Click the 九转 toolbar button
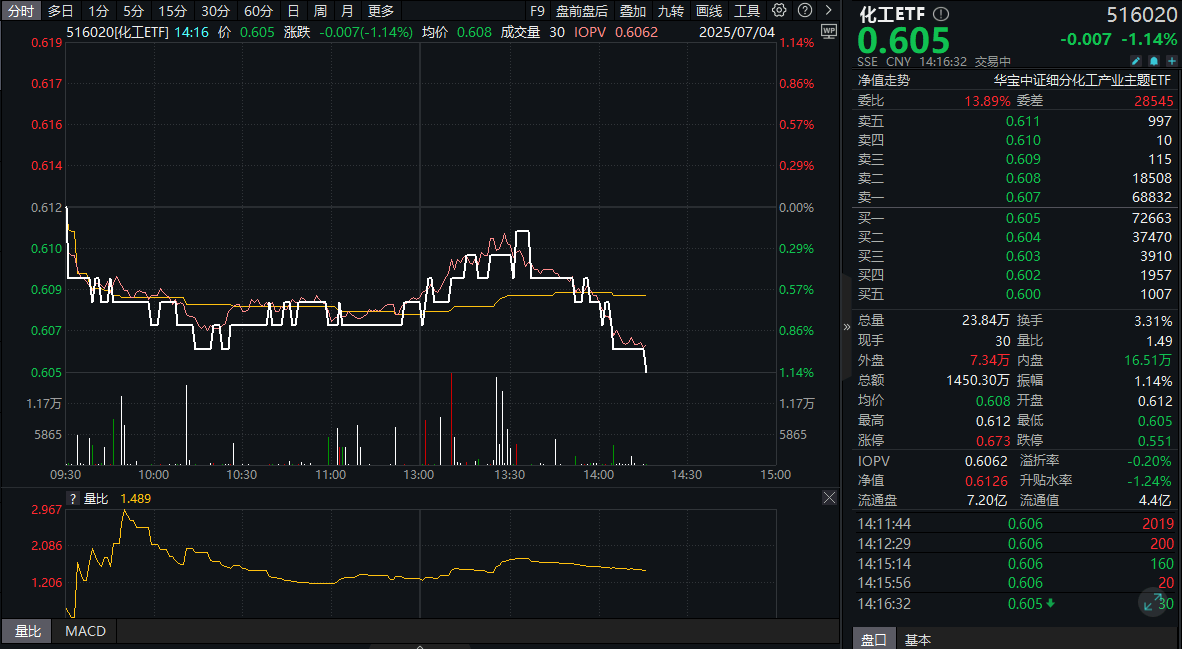This screenshot has height=649, width=1182. (x=670, y=10)
